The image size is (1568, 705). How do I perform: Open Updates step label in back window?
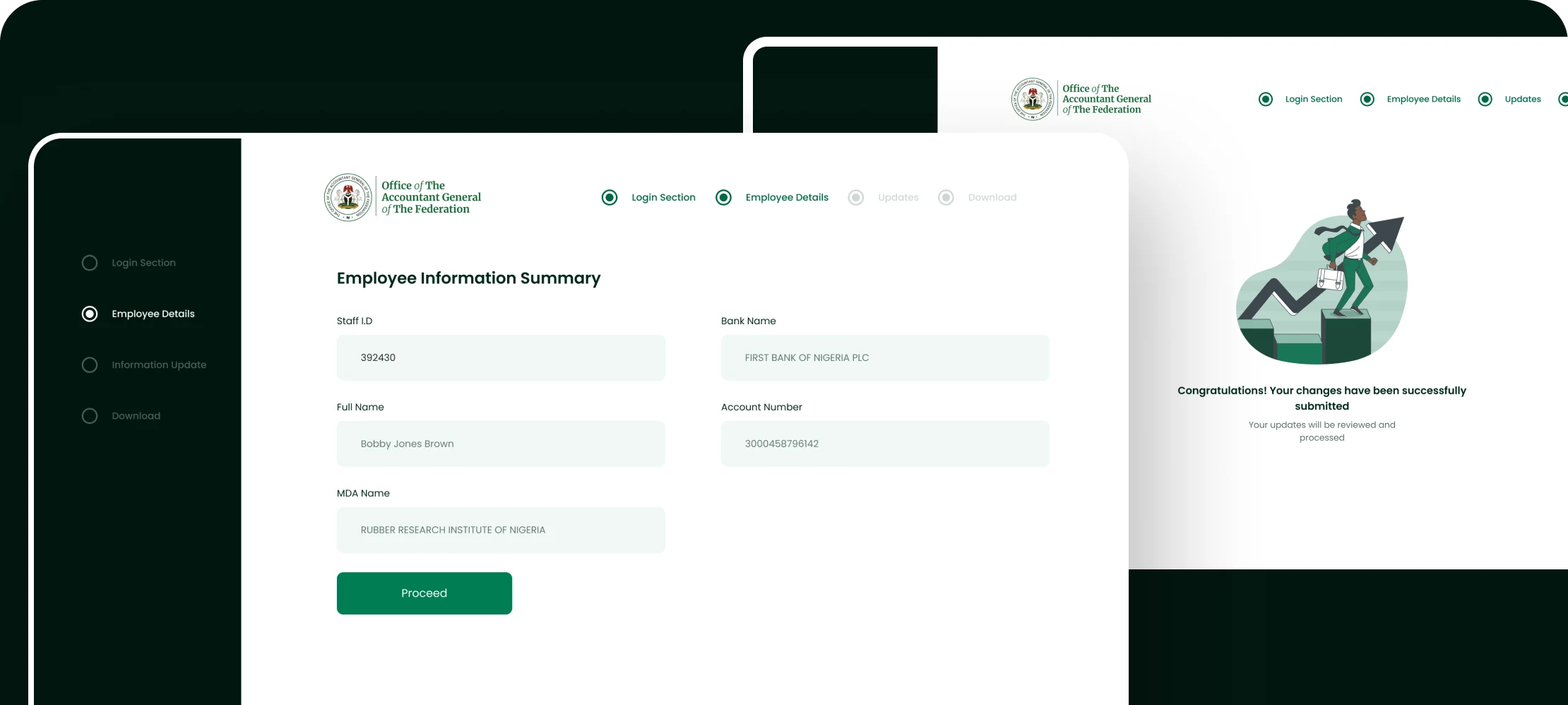click(1523, 99)
